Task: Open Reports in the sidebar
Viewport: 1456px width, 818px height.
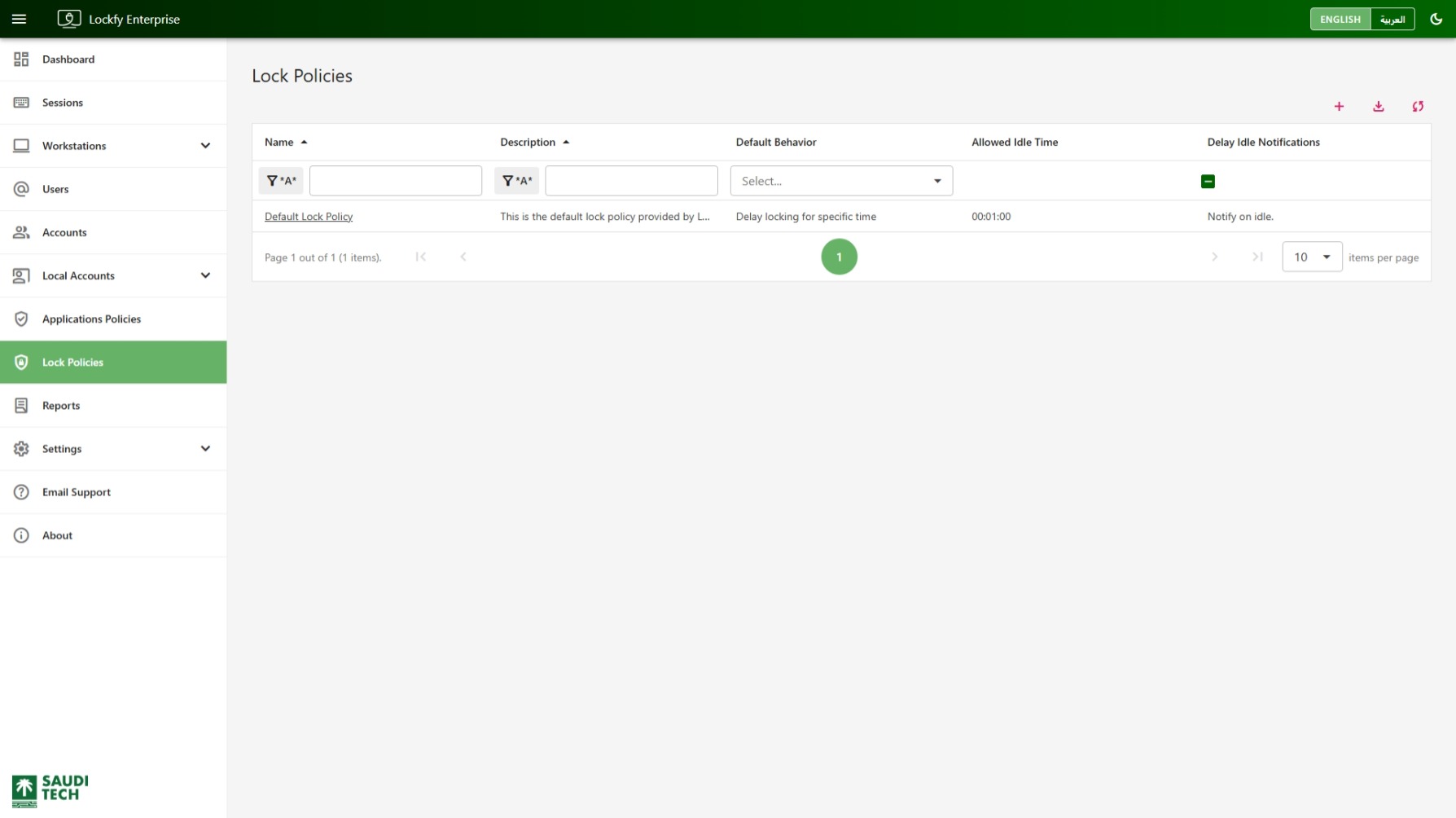Action: click(113, 406)
